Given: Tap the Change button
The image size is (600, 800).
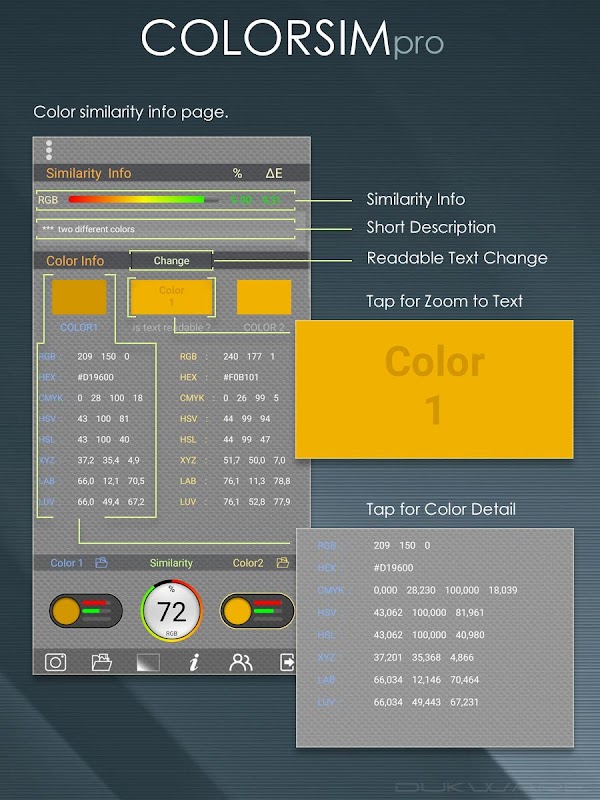Looking at the screenshot, I should tap(171, 261).
